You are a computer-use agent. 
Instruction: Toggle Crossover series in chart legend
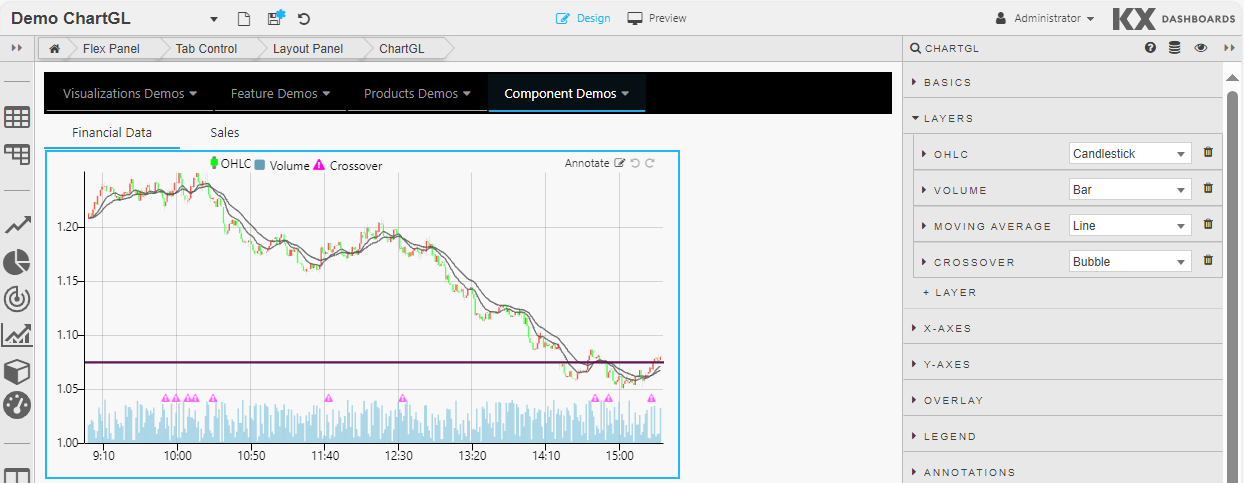point(349,166)
